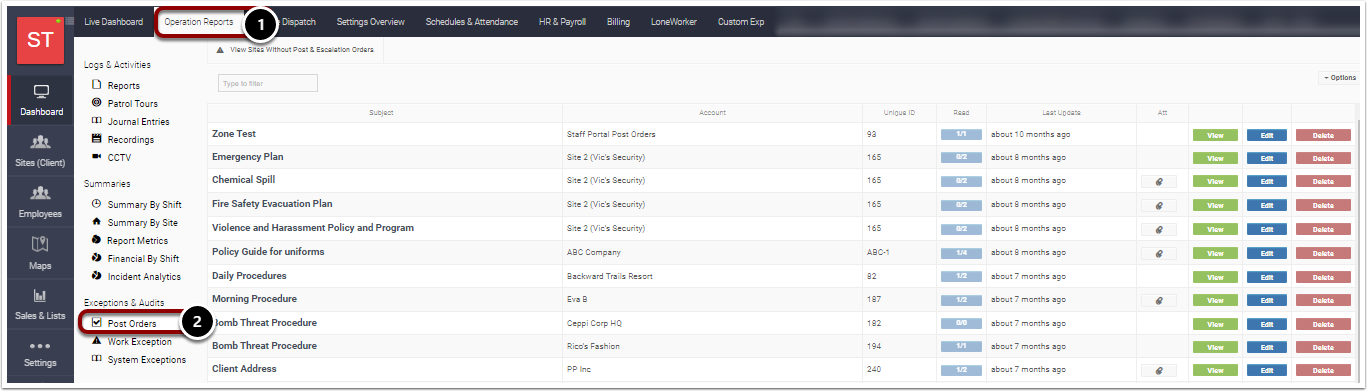Click attachment icon for Fire Safety Evacuation Plan

[1159, 205]
